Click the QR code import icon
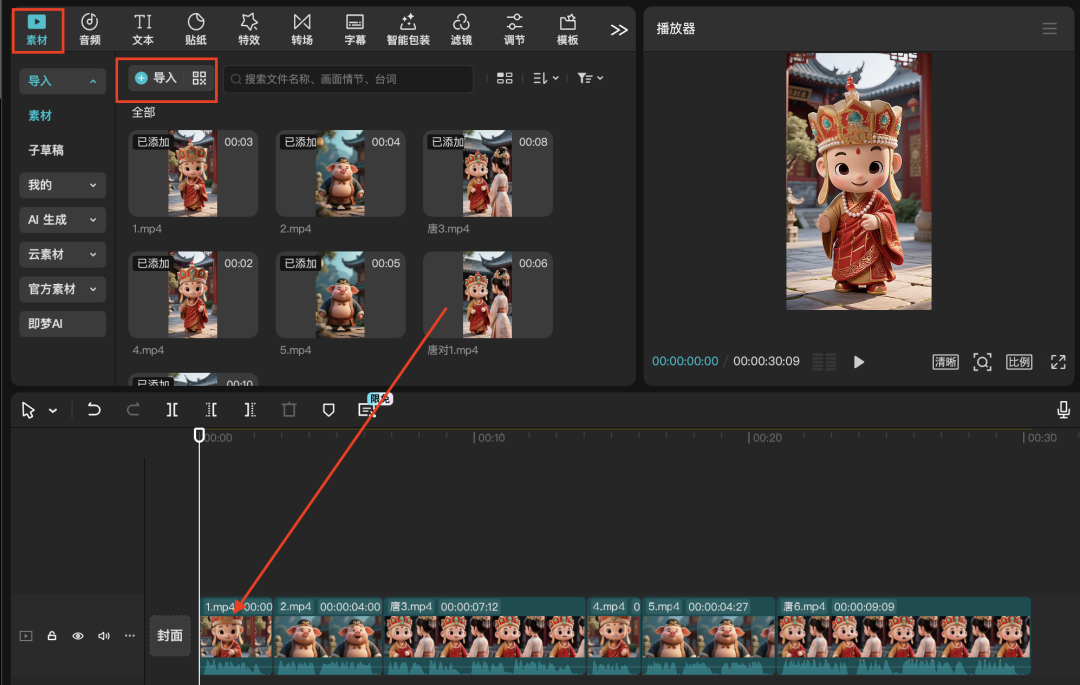The width and height of the screenshot is (1080, 685). click(199, 78)
